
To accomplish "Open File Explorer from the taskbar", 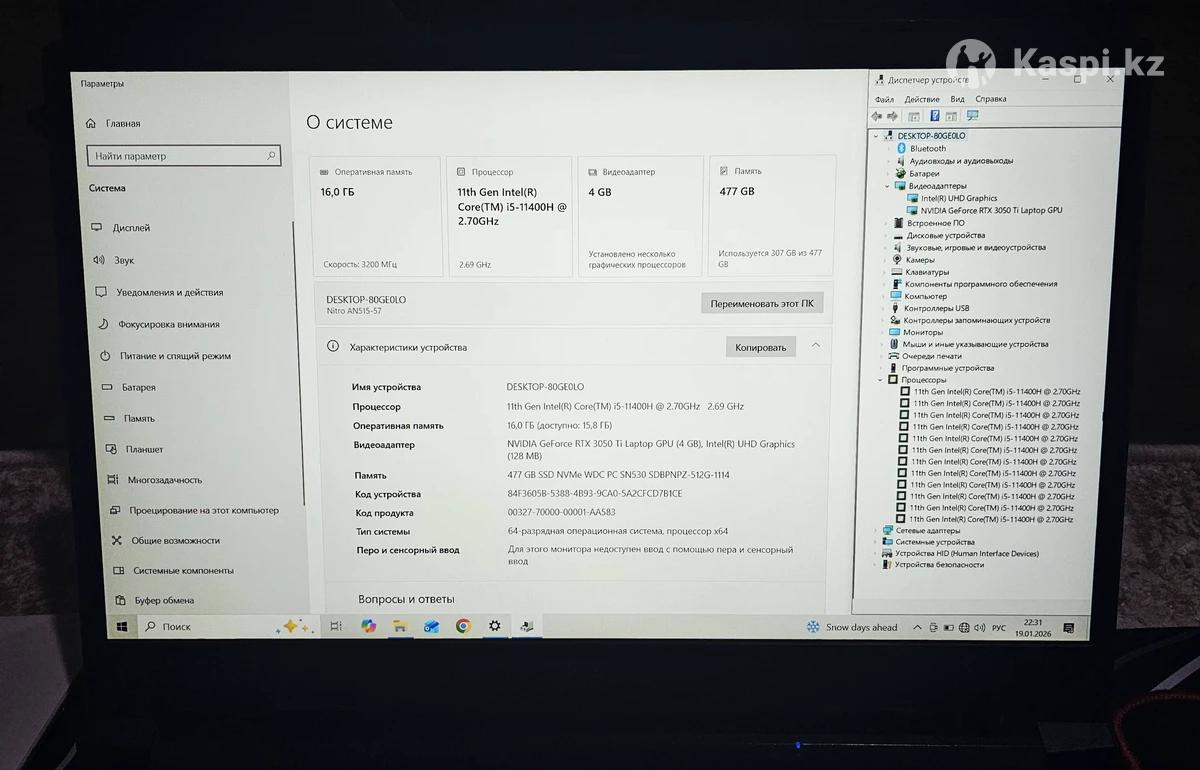I will (400, 626).
